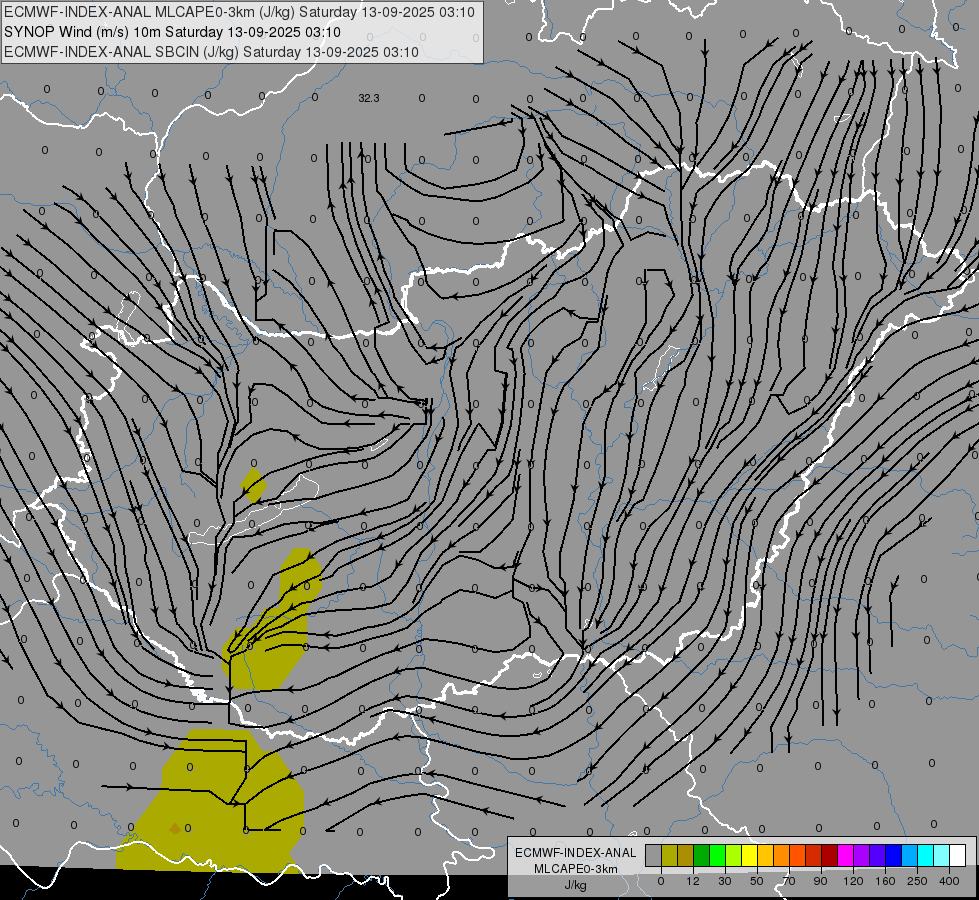Click the MLCAPE0-3km title line at the top
The image size is (979, 900).
(239, 12)
